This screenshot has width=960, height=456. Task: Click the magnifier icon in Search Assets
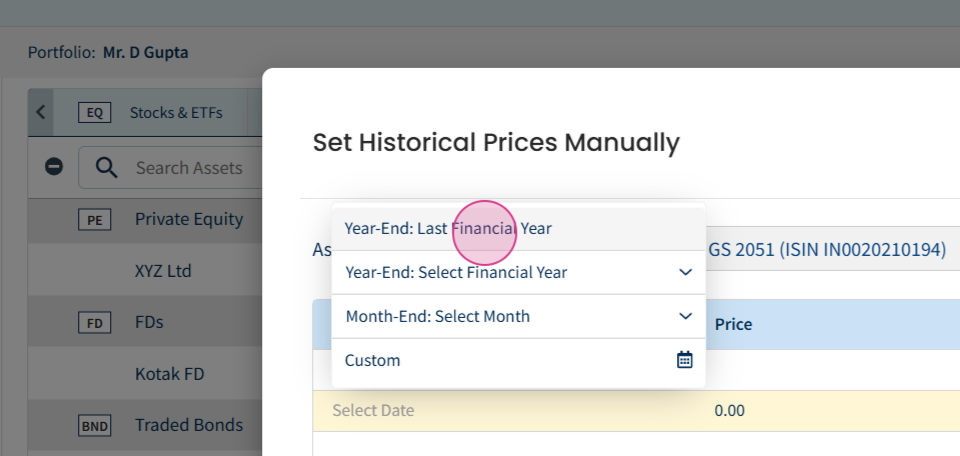pyautogui.click(x=107, y=167)
